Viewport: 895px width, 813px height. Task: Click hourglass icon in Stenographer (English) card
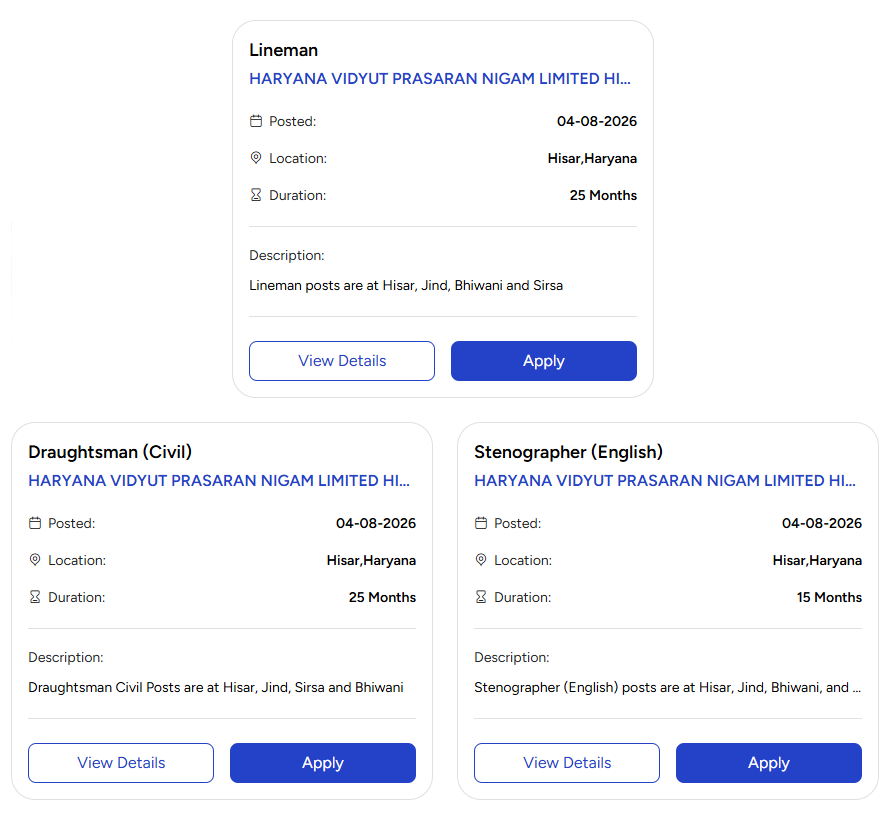click(481, 597)
